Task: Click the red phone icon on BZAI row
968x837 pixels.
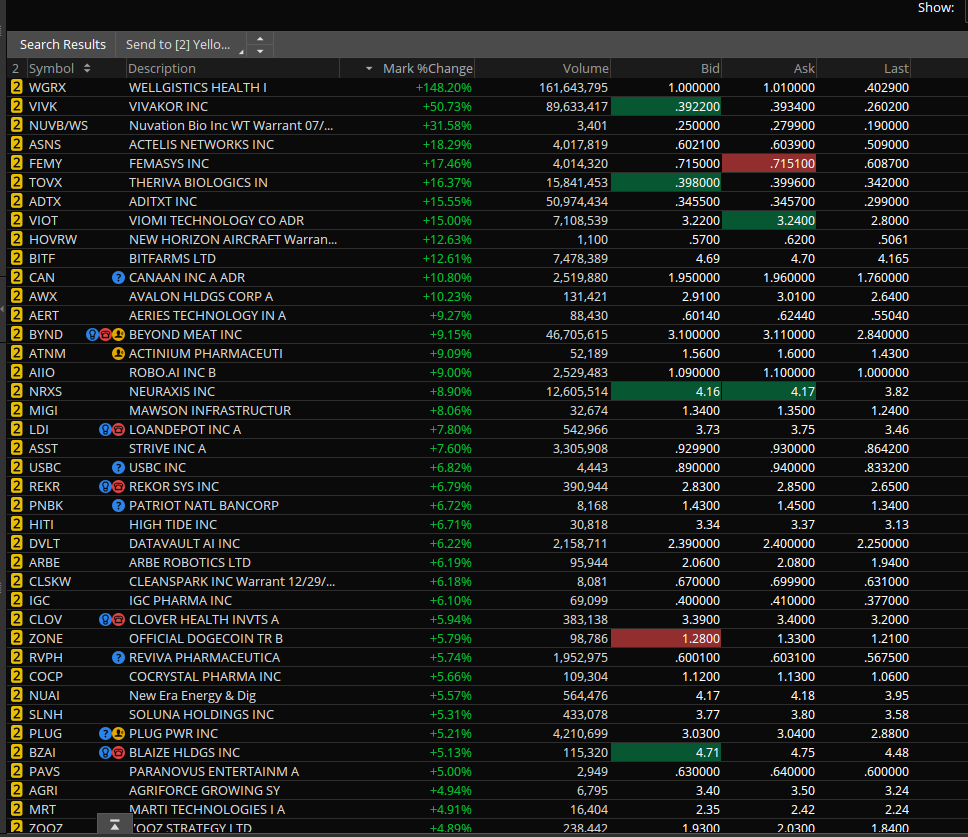Action: point(119,753)
